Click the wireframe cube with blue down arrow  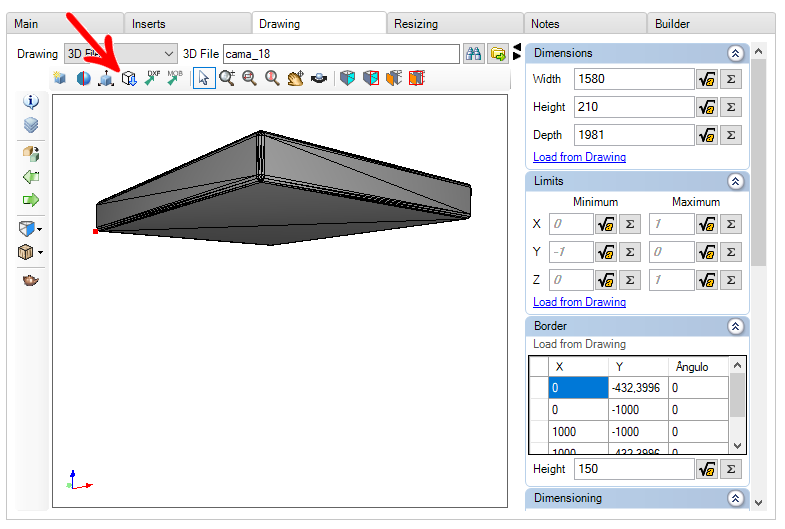coord(129,78)
